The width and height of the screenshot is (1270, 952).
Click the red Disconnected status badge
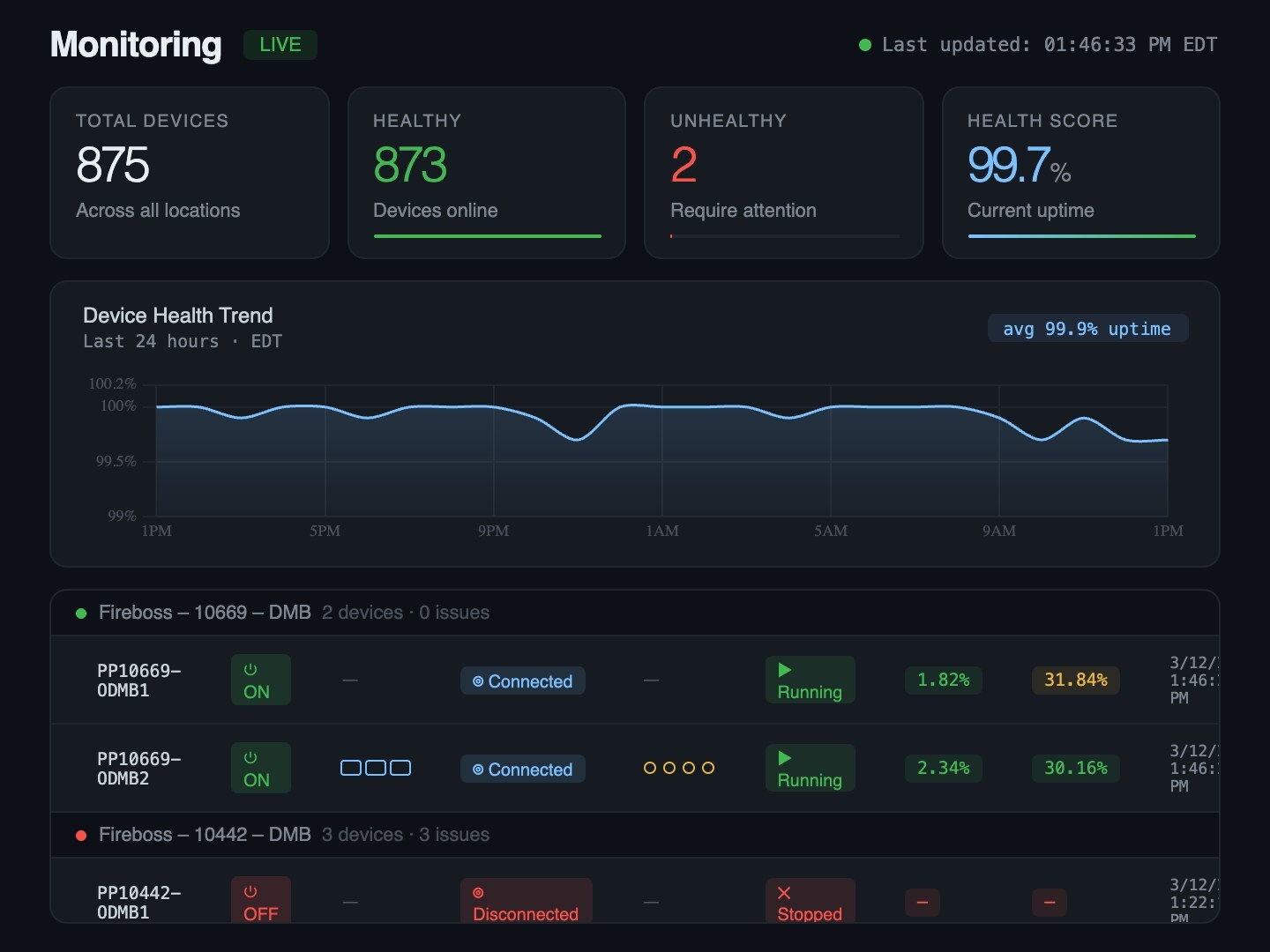click(x=526, y=903)
